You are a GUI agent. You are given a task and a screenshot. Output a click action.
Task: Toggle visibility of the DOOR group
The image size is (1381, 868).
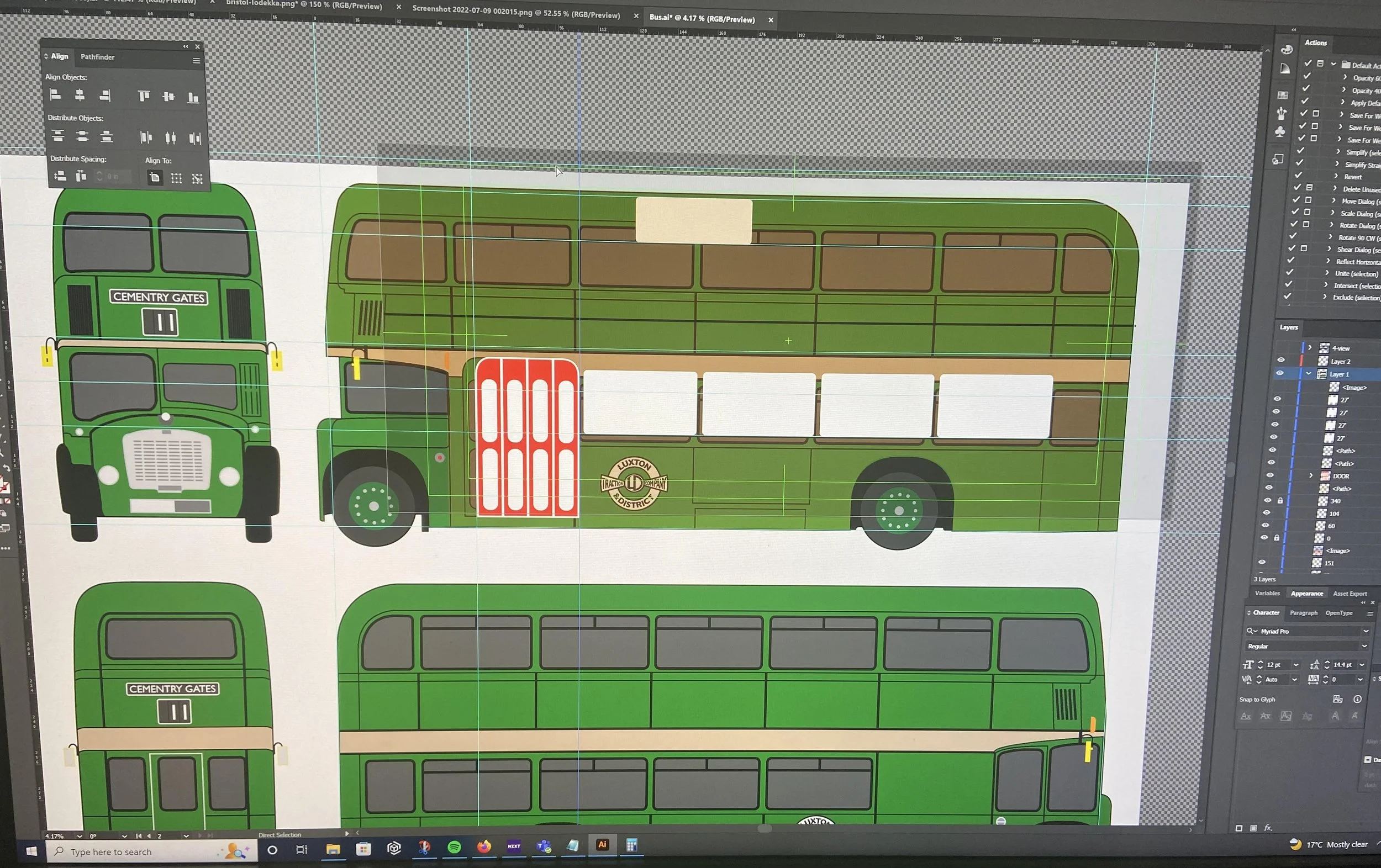[x=1270, y=475]
